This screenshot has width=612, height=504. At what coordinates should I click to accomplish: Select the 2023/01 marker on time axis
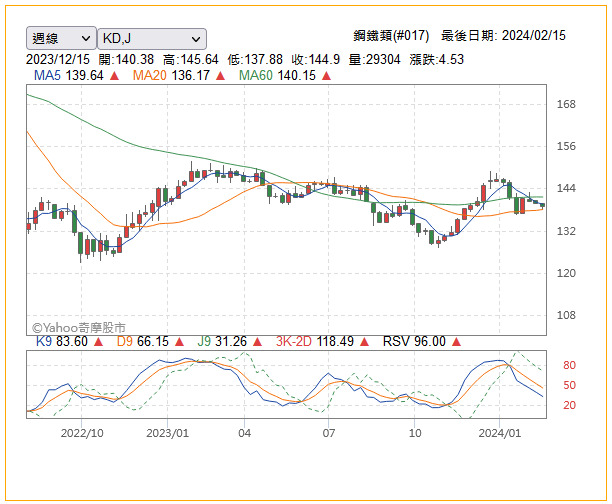pyautogui.click(x=168, y=433)
